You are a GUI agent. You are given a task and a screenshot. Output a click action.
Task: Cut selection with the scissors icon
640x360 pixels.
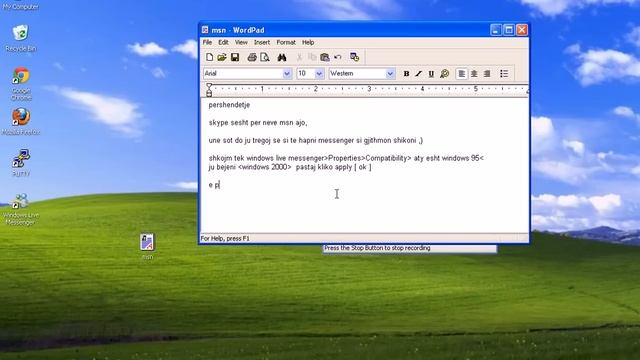tap(299, 58)
